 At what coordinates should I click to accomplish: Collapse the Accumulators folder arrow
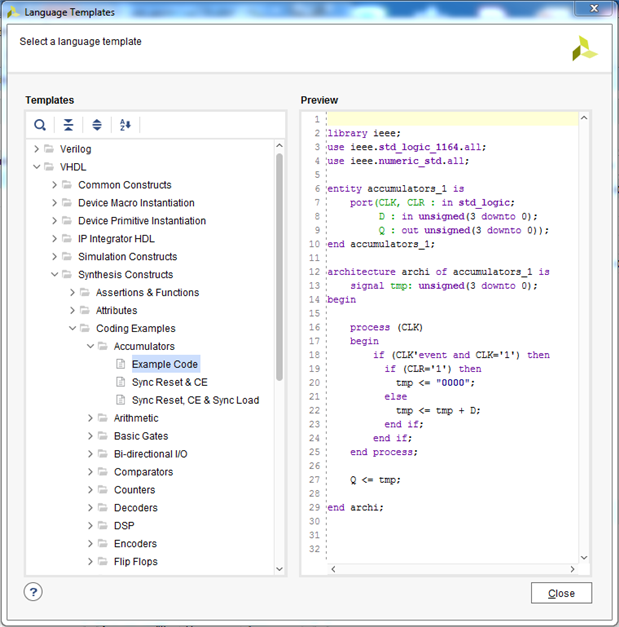[x=90, y=347]
